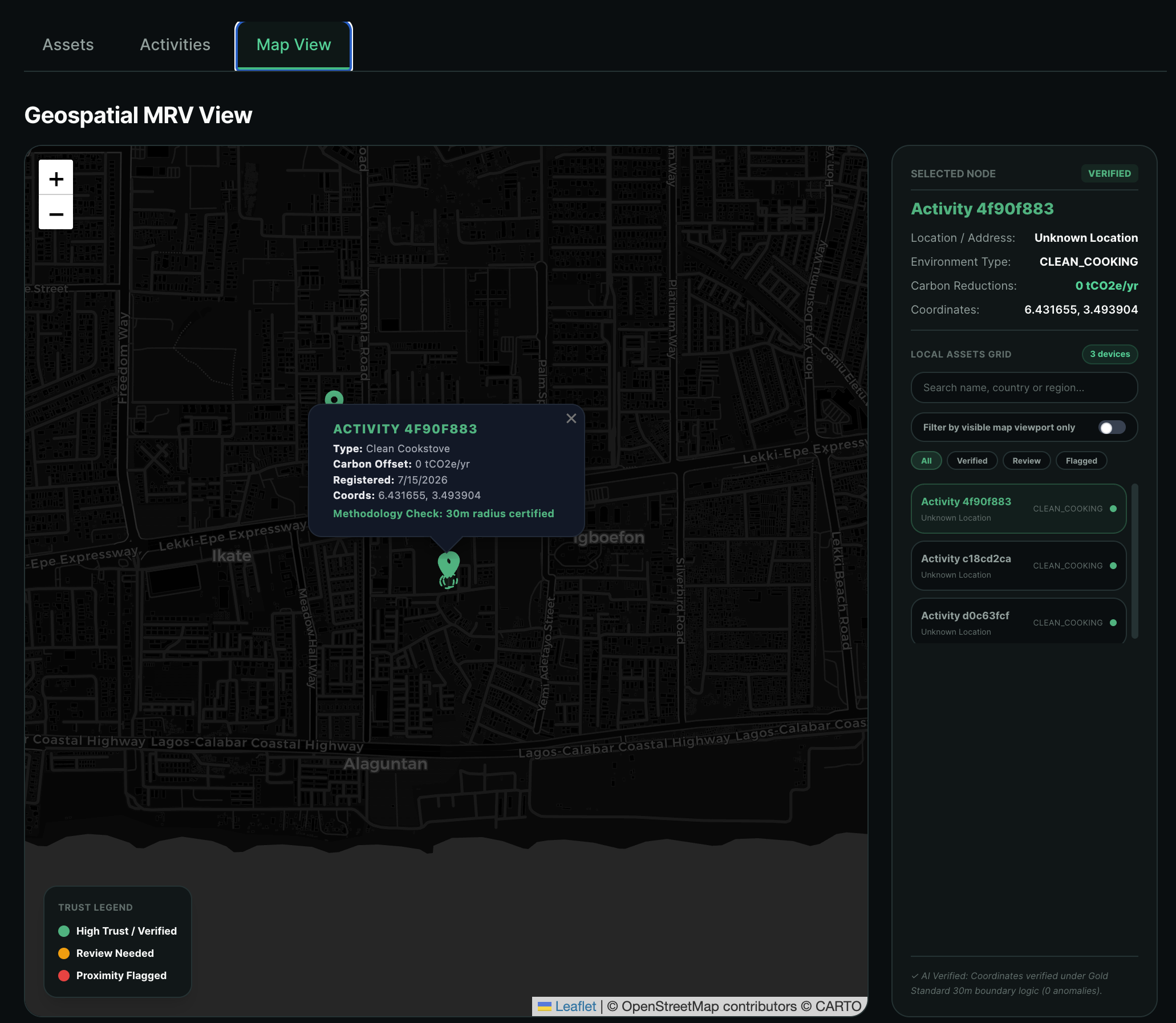The image size is (1176, 1023).
Task: Select the All filter chip
Action: 926,461
